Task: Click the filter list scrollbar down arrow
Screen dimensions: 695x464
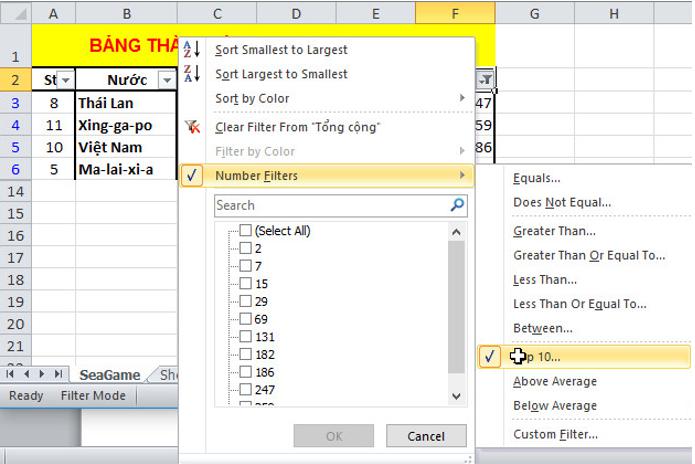Action: point(457,396)
